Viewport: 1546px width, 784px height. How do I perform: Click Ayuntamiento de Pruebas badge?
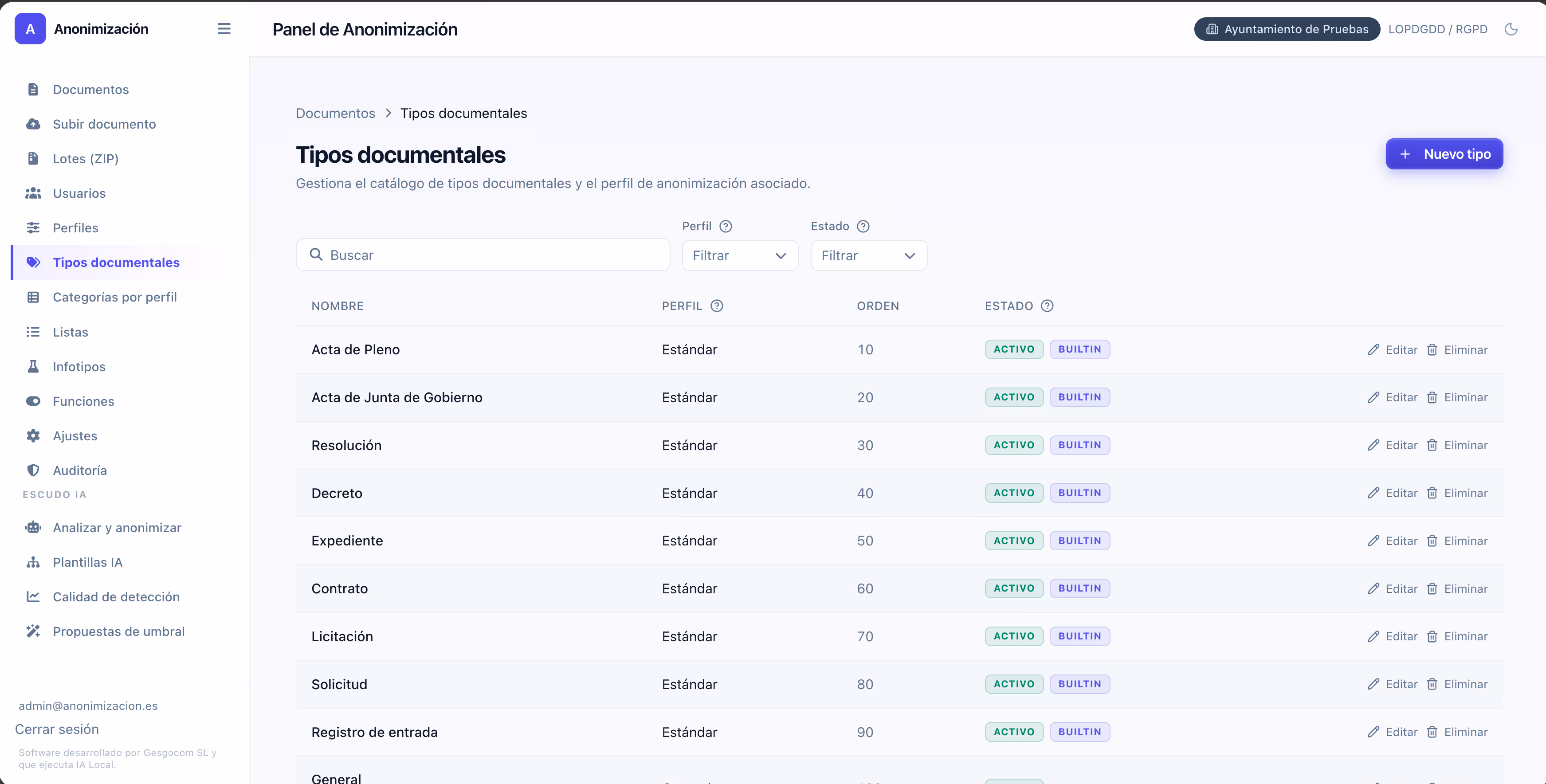coord(1287,29)
